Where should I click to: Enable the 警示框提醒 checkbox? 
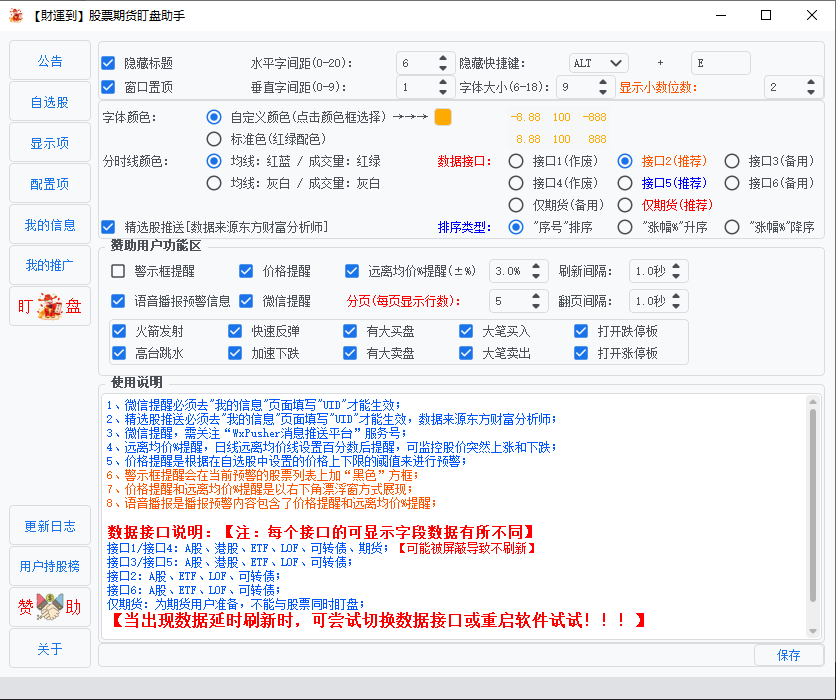pos(118,270)
